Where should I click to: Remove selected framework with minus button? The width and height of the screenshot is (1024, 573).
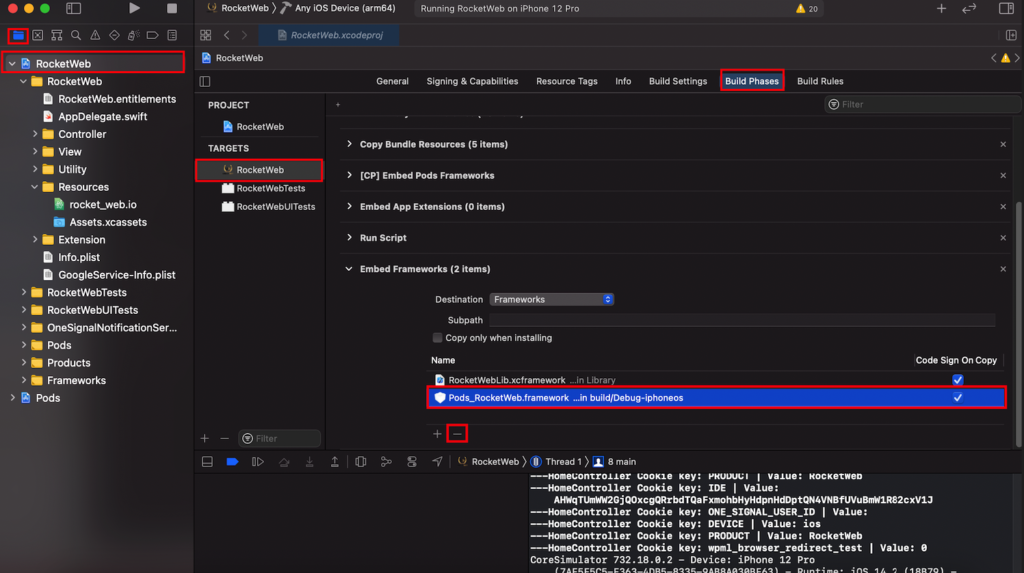(x=457, y=434)
